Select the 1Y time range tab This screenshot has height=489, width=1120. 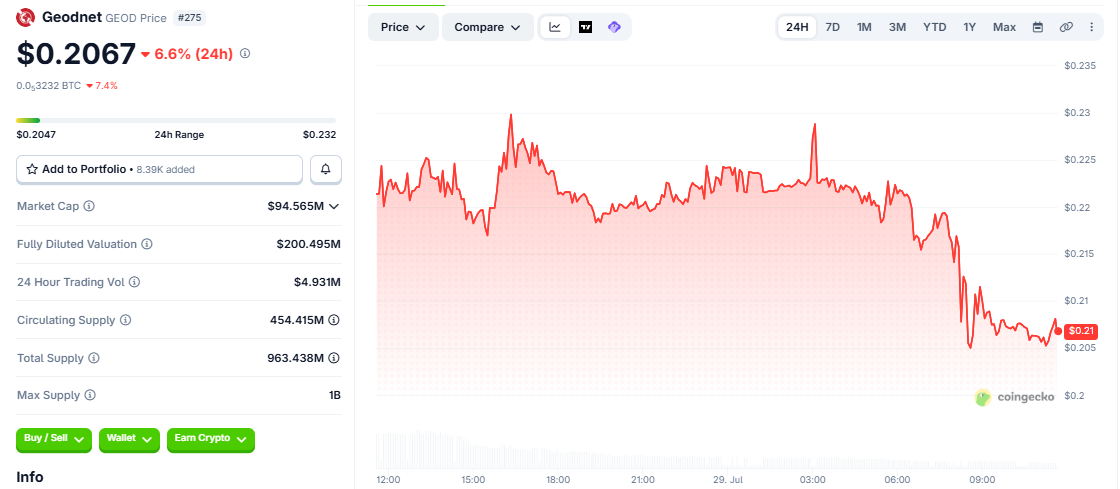tap(969, 27)
